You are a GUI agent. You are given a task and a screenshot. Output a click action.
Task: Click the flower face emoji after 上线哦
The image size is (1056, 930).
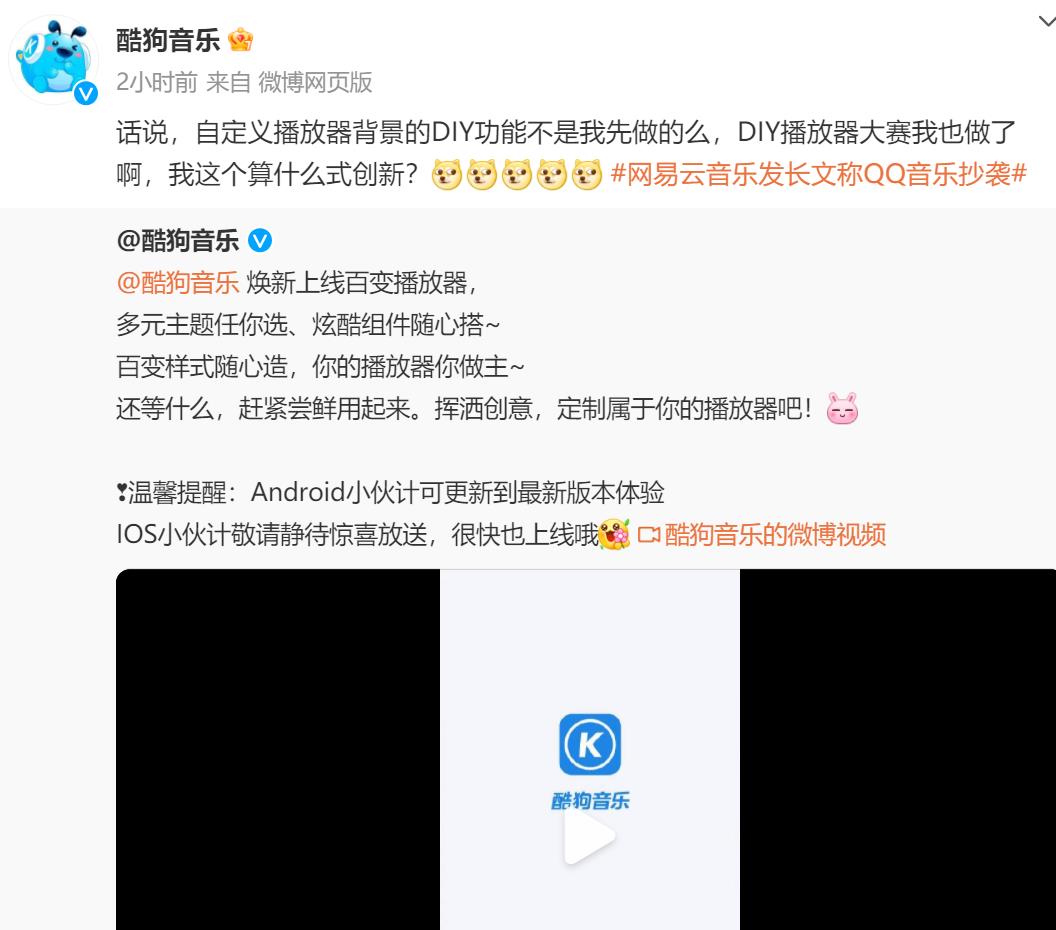[x=614, y=535]
